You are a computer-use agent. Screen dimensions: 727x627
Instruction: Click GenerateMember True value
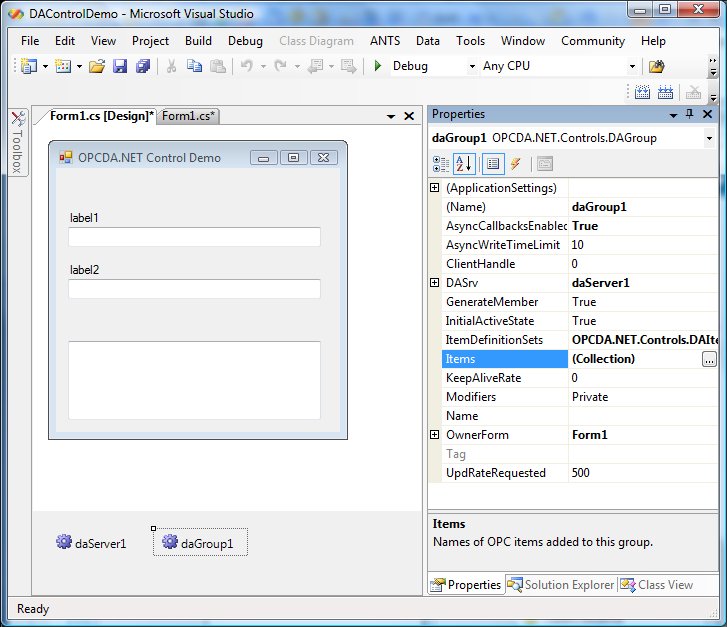tap(643, 302)
